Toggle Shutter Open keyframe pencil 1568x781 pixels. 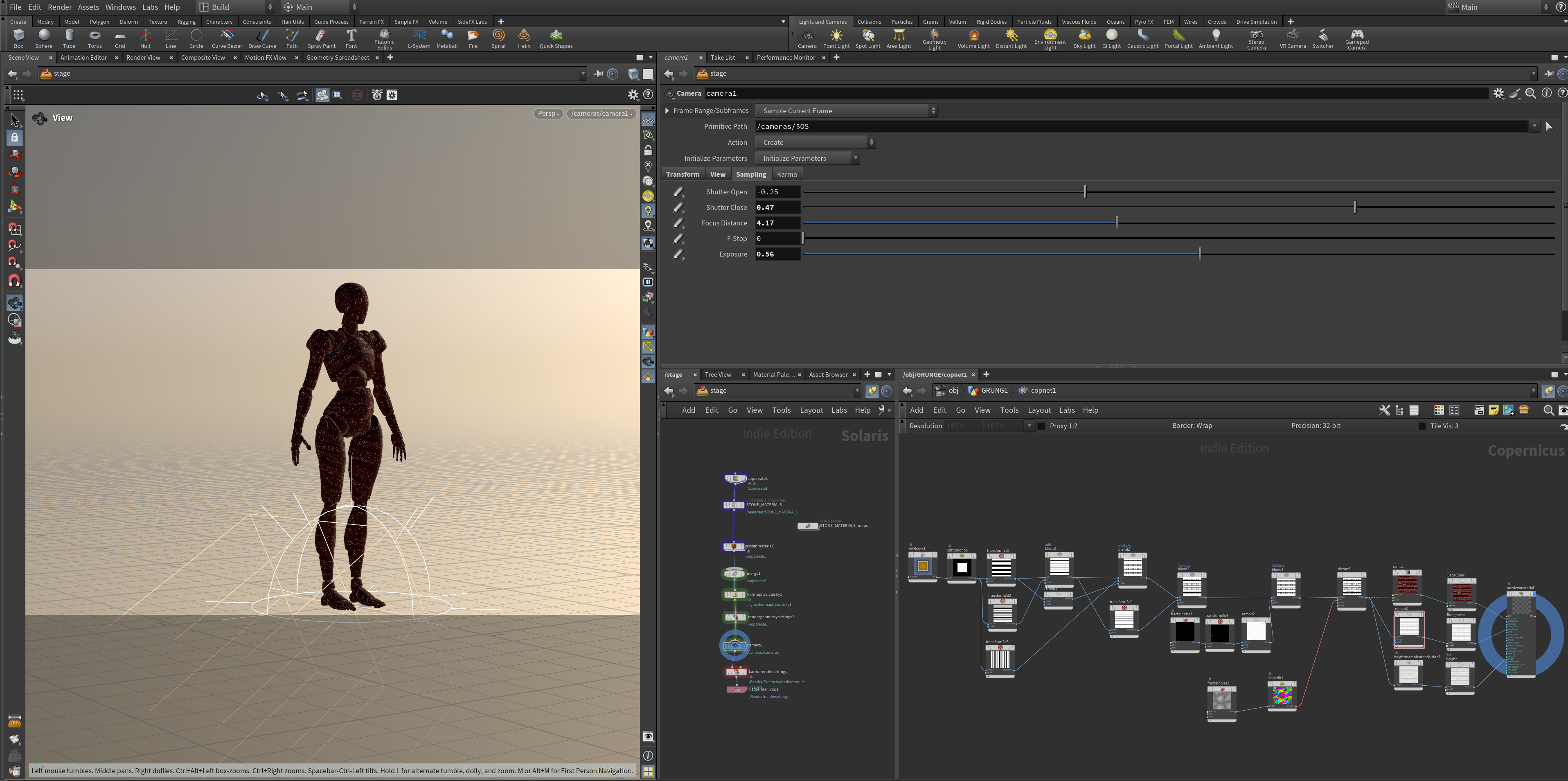pos(678,192)
